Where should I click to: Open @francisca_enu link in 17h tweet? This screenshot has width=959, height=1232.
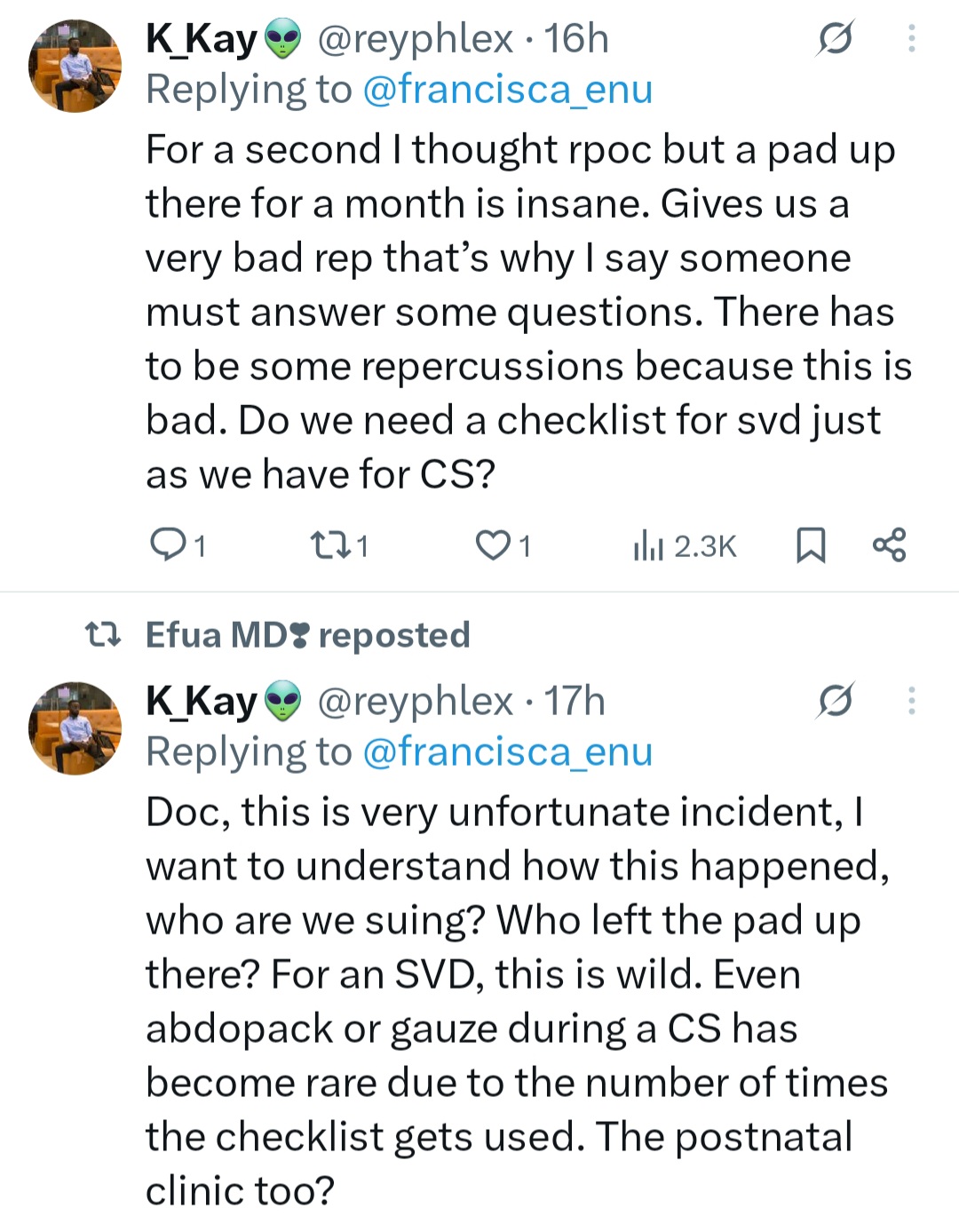point(508,752)
